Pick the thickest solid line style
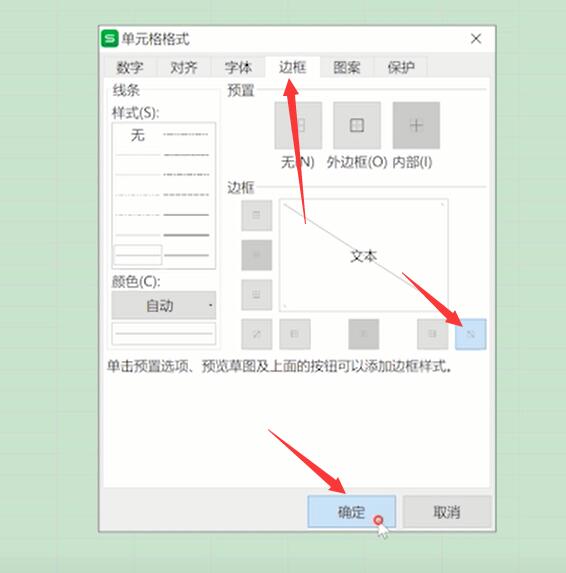Viewport: 566px width, 573px height. (186, 235)
